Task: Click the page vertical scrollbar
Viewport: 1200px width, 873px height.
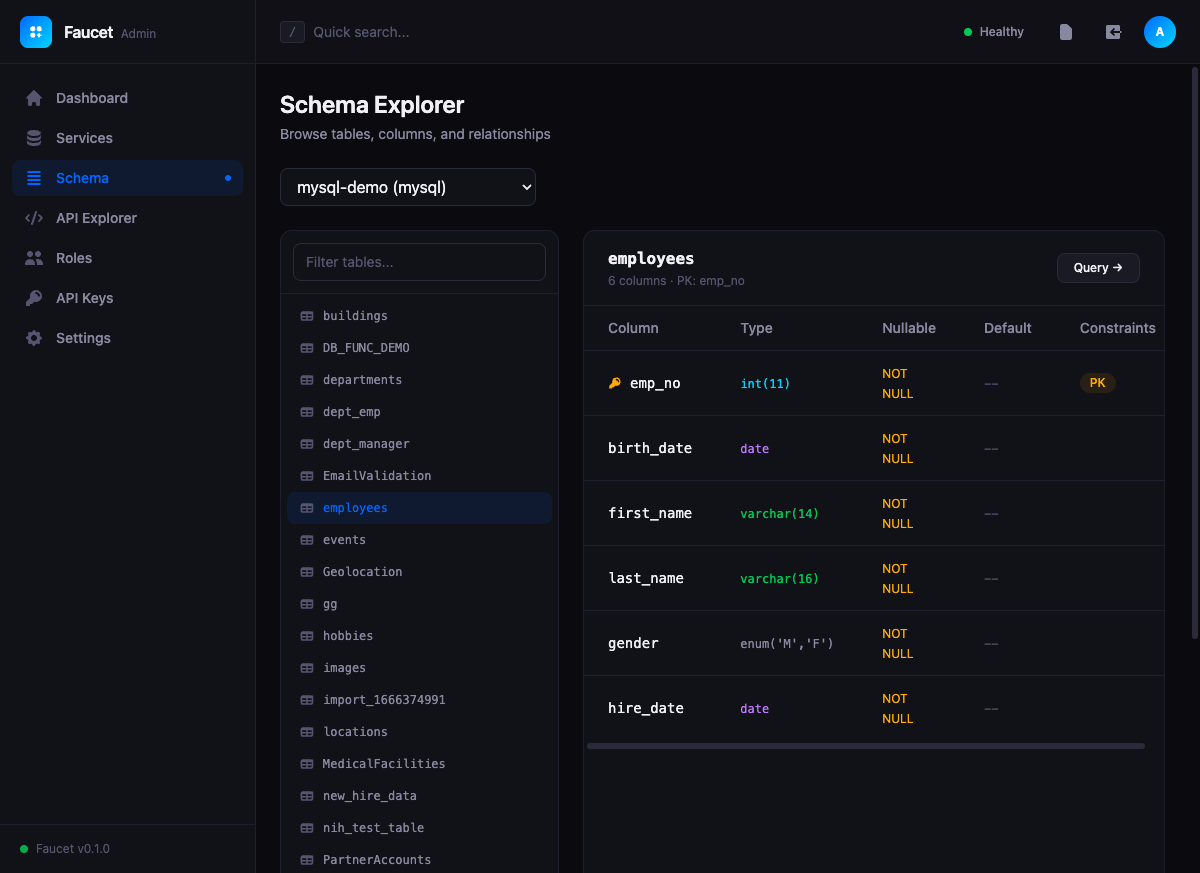Action: (1195, 353)
